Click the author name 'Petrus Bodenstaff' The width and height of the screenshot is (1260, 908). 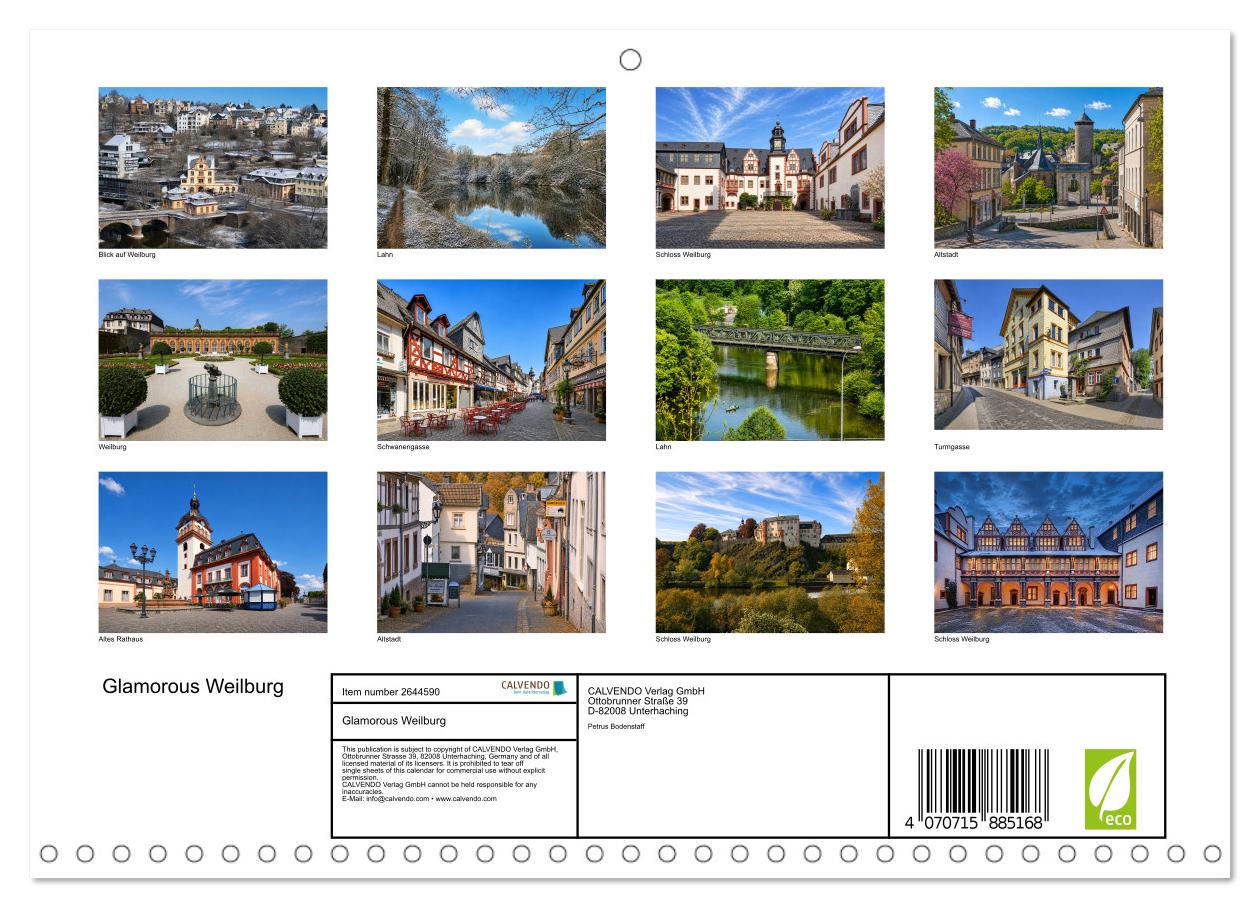616,726
